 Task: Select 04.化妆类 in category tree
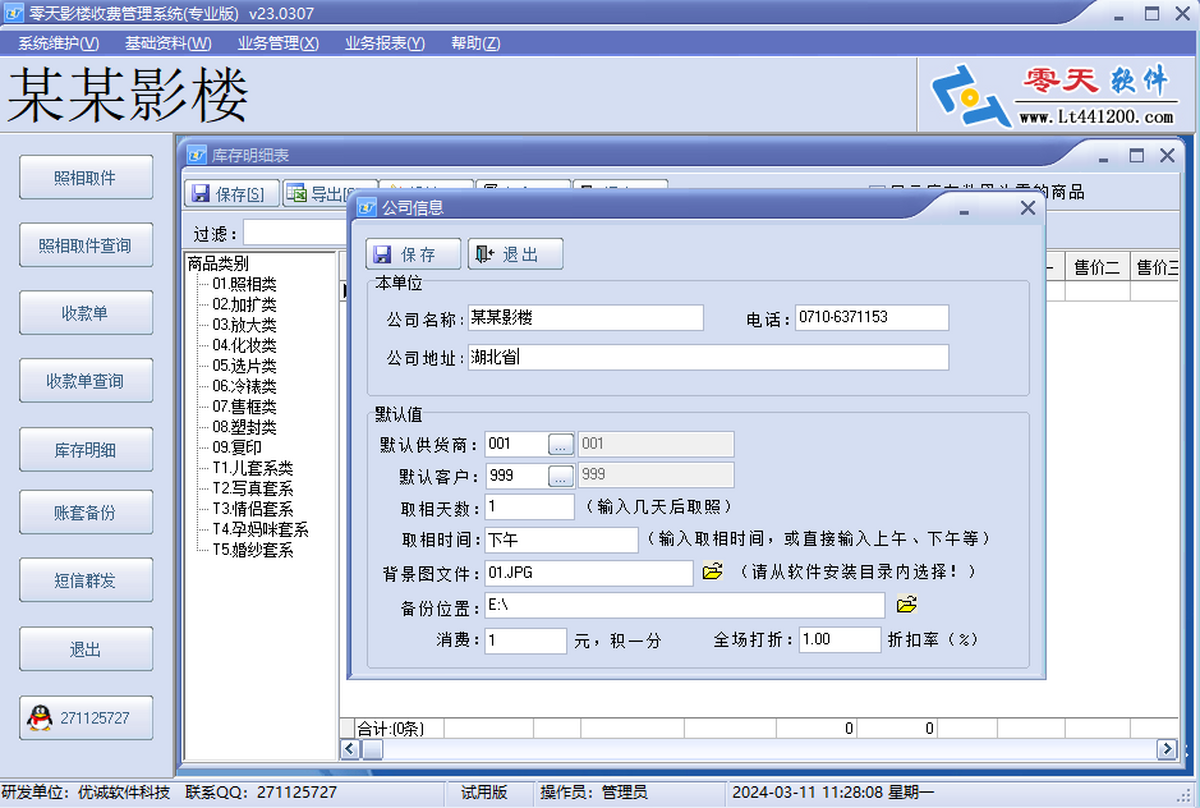tap(244, 345)
